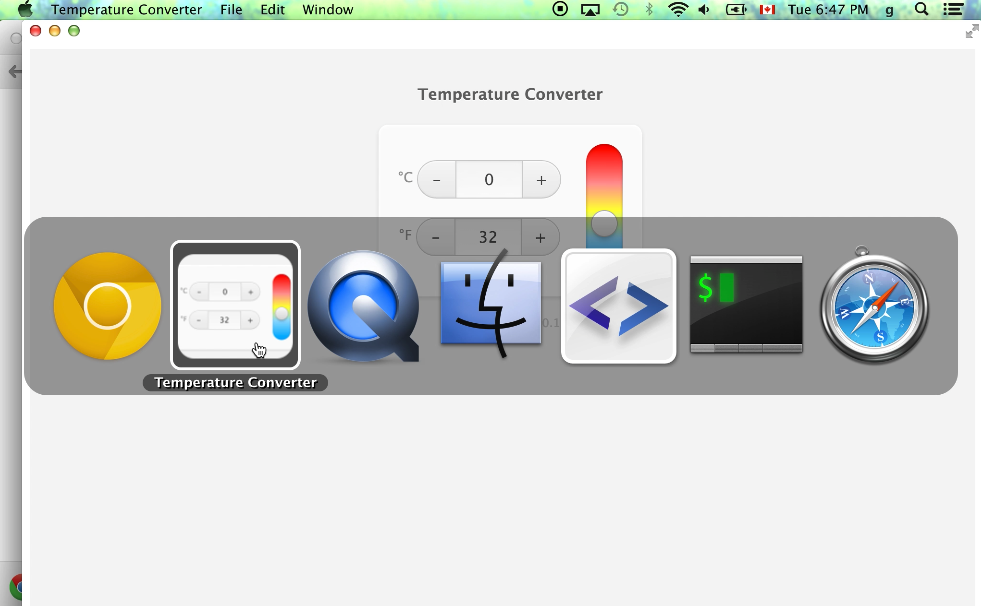Click the °C unit label
Screen dimensions: 981x606
(x=405, y=178)
